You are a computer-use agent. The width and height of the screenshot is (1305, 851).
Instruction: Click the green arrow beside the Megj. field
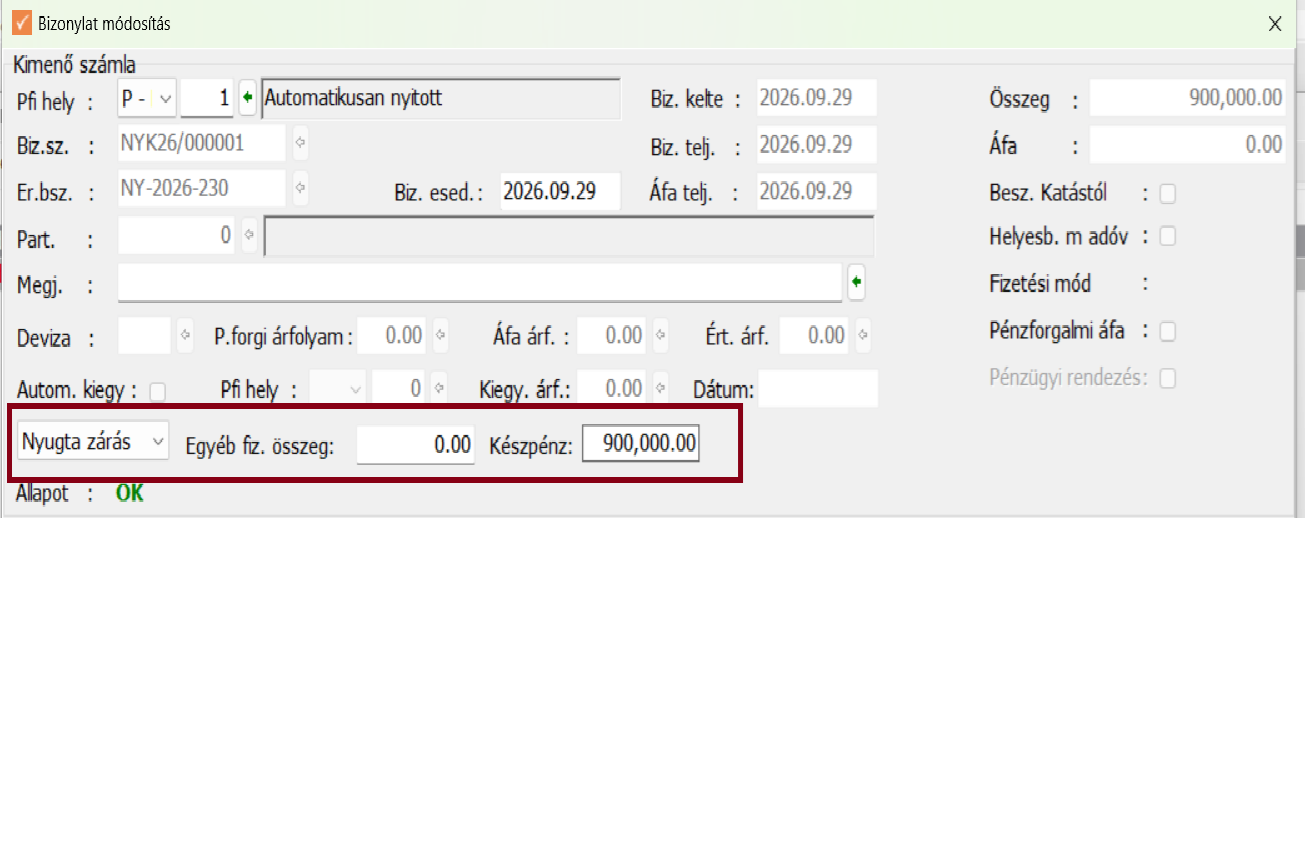[856, 283]
